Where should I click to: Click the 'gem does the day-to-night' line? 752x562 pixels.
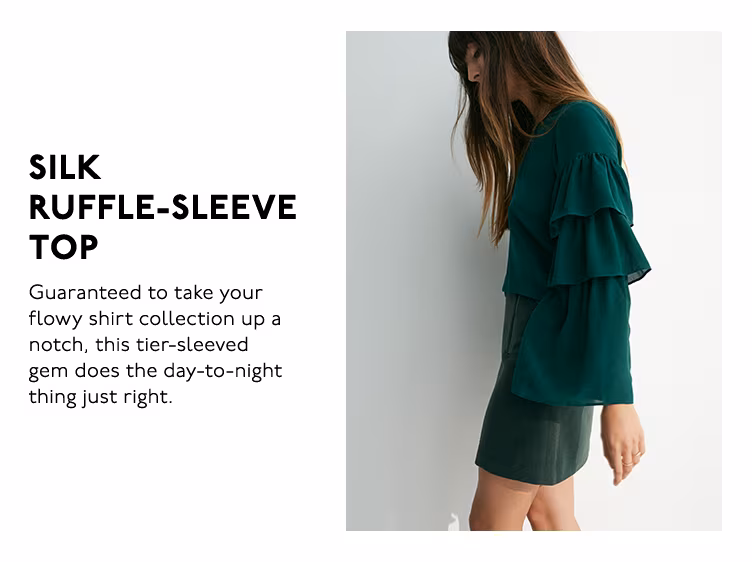155,371
